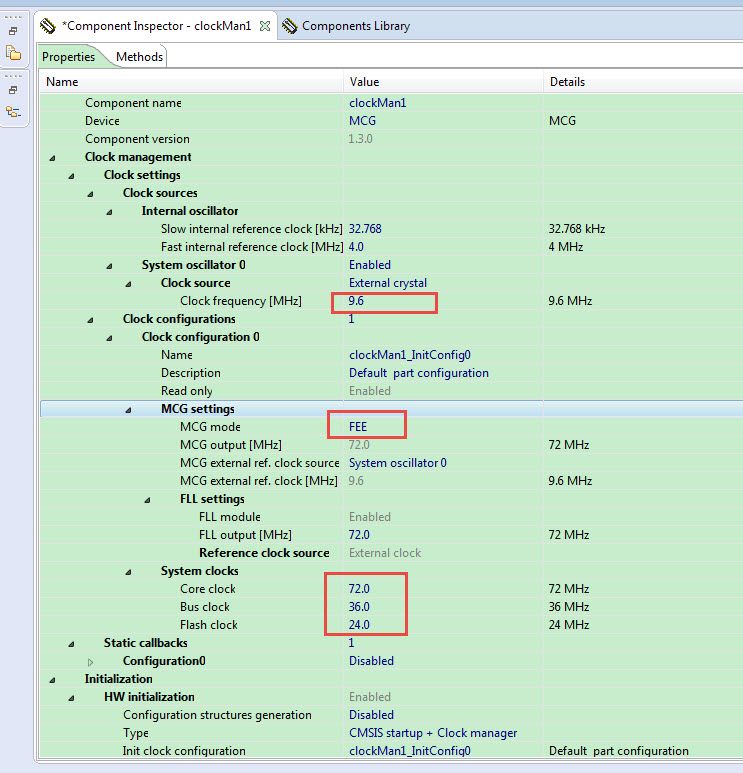Edit the Clock frequency value 9.6

click(x=356, y=301)
